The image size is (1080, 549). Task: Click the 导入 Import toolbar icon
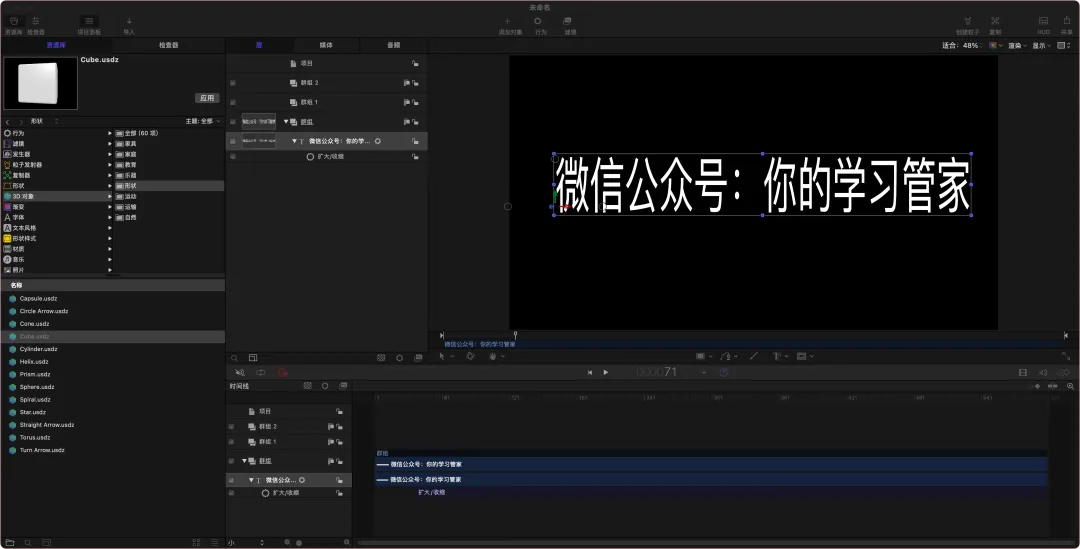pyautogui.click(x=129, y=21)
